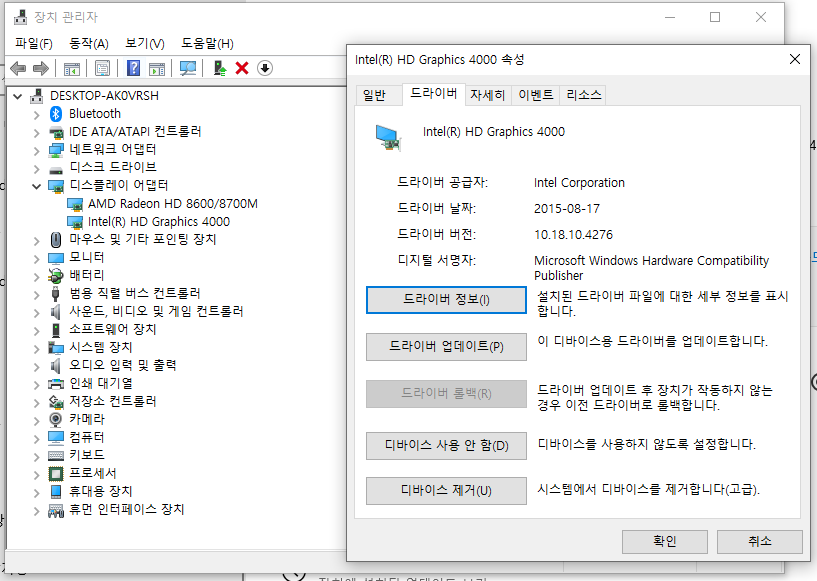The height and width of the screenshot is (581, 817).
Task: Click the 드라이버 업데이트(P) button
Action: point(446,347)
